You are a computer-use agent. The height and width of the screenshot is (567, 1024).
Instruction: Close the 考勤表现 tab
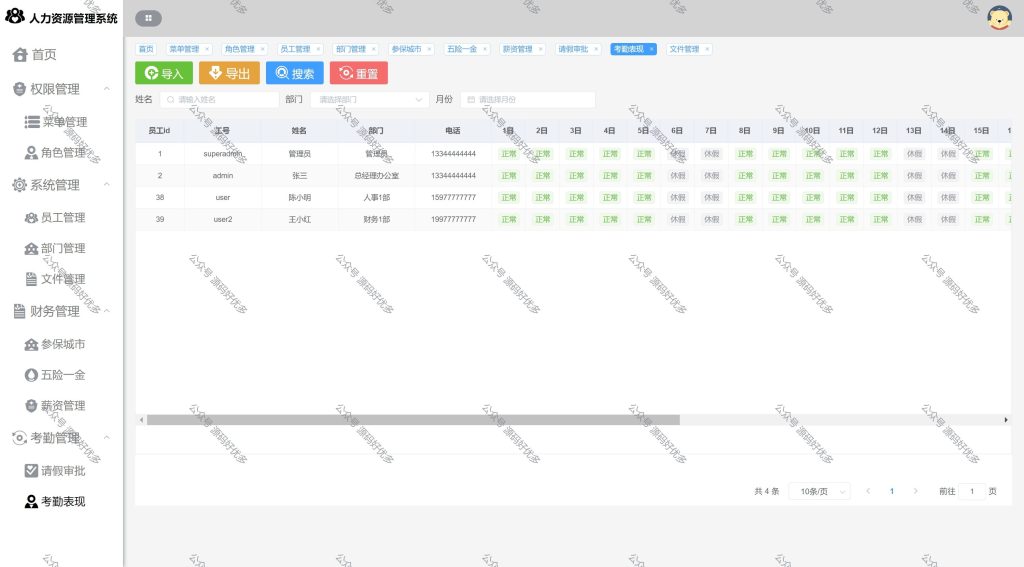pos(651,50)
